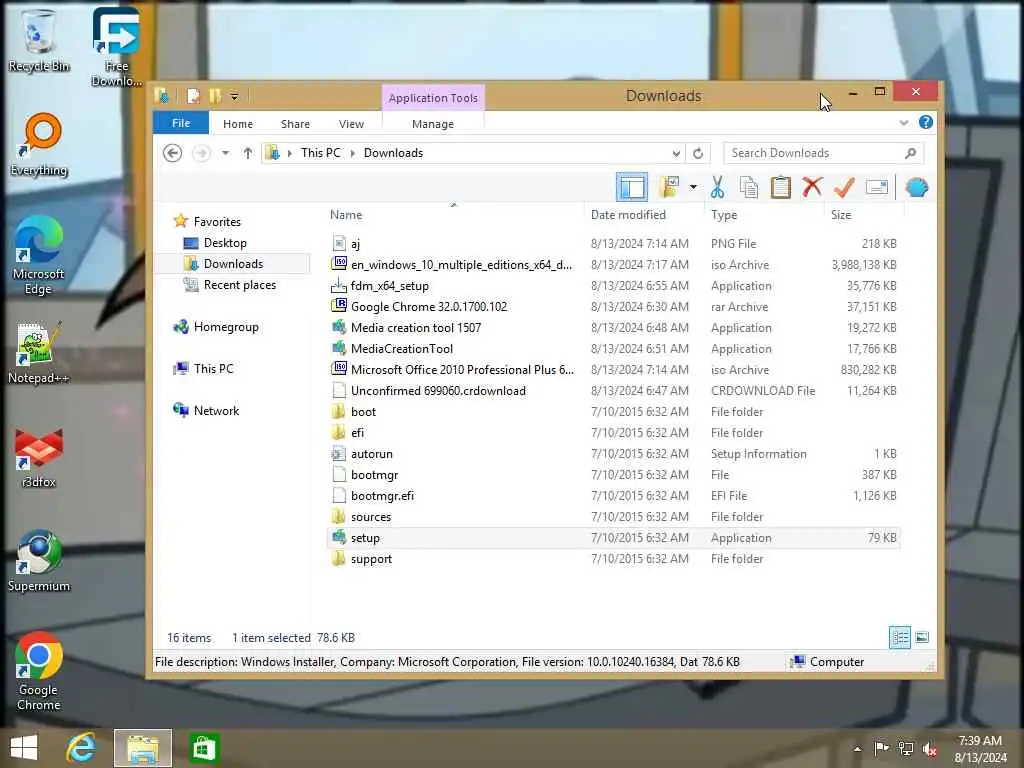This screenshot has width=1024, height=768.
Task: Open the File menu
Action: (181, 123)
